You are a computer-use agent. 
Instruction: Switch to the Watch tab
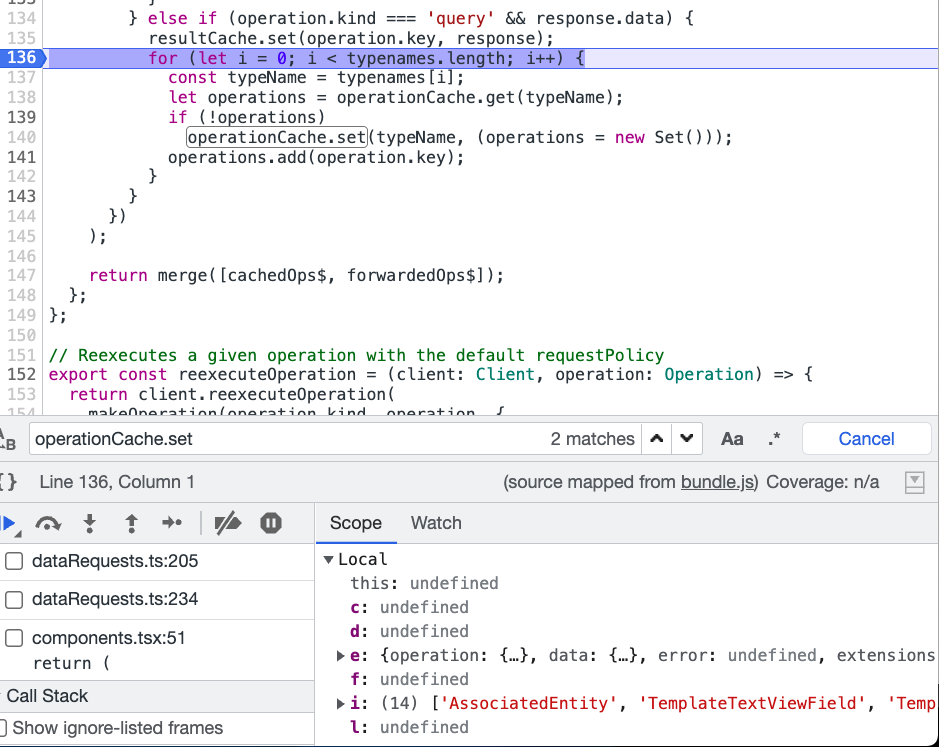[435, 523]
